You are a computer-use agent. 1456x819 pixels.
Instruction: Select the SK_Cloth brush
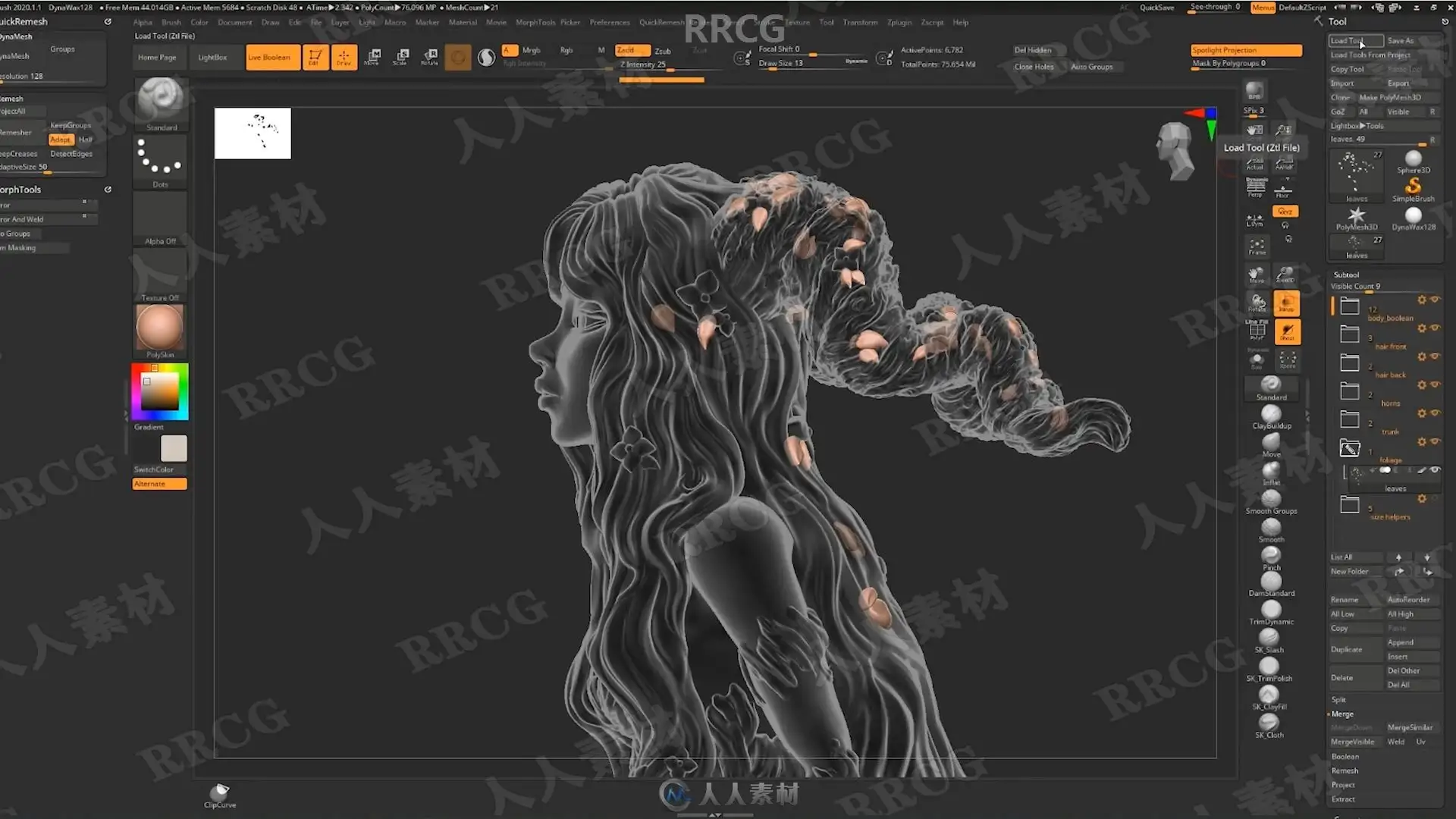1269,726
